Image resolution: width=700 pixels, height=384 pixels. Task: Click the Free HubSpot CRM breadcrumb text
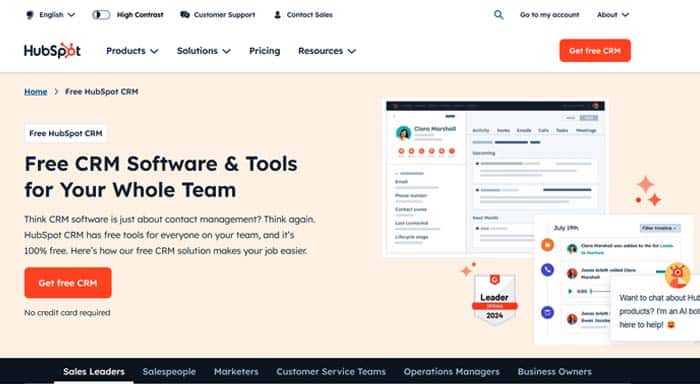pos(101,92)
